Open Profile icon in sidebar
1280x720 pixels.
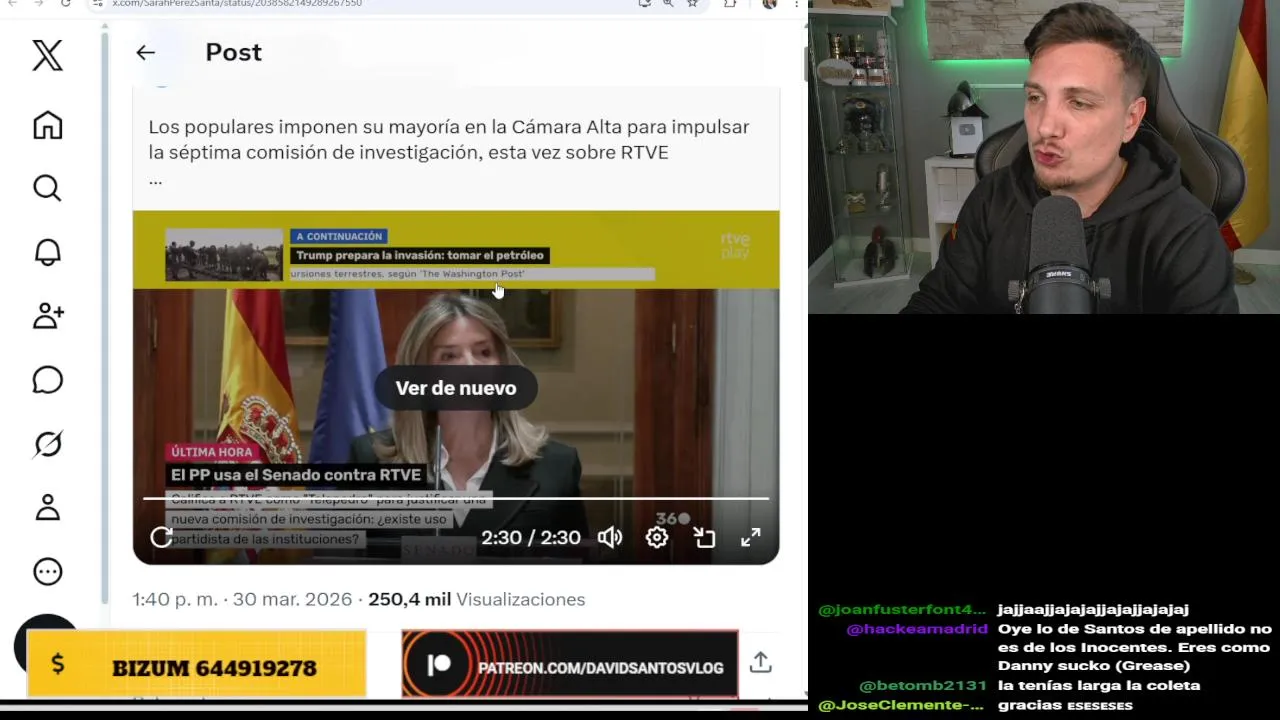point(47,508)
